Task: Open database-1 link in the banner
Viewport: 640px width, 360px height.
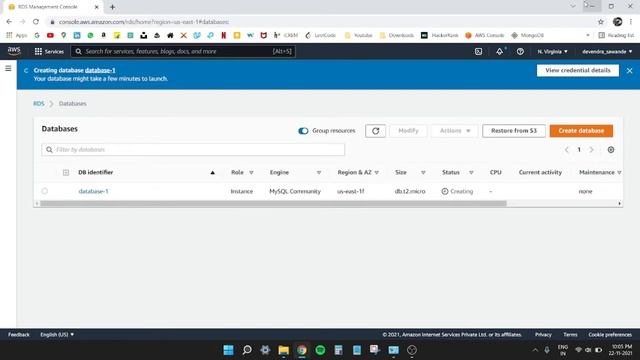Action: coord(100,70)
